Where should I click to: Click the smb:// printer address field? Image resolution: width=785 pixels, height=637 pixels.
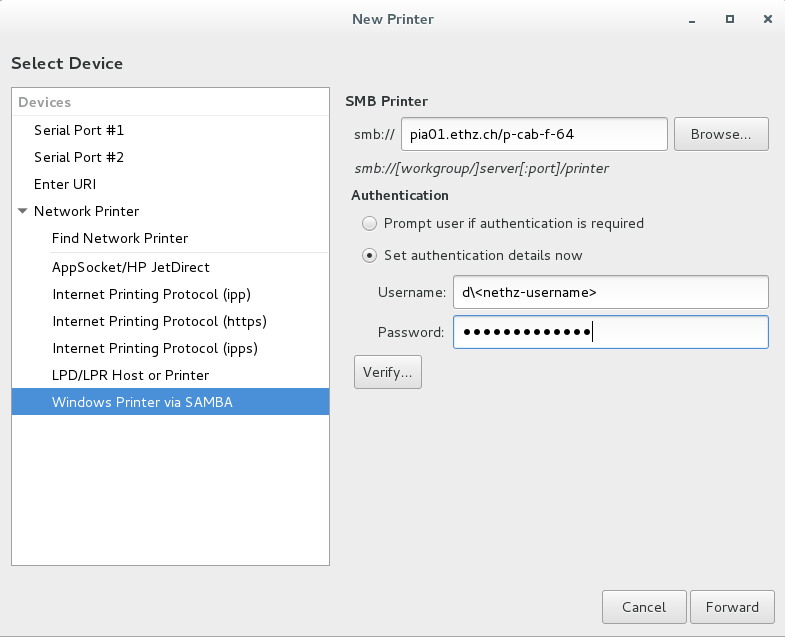[x=534, y=134]
